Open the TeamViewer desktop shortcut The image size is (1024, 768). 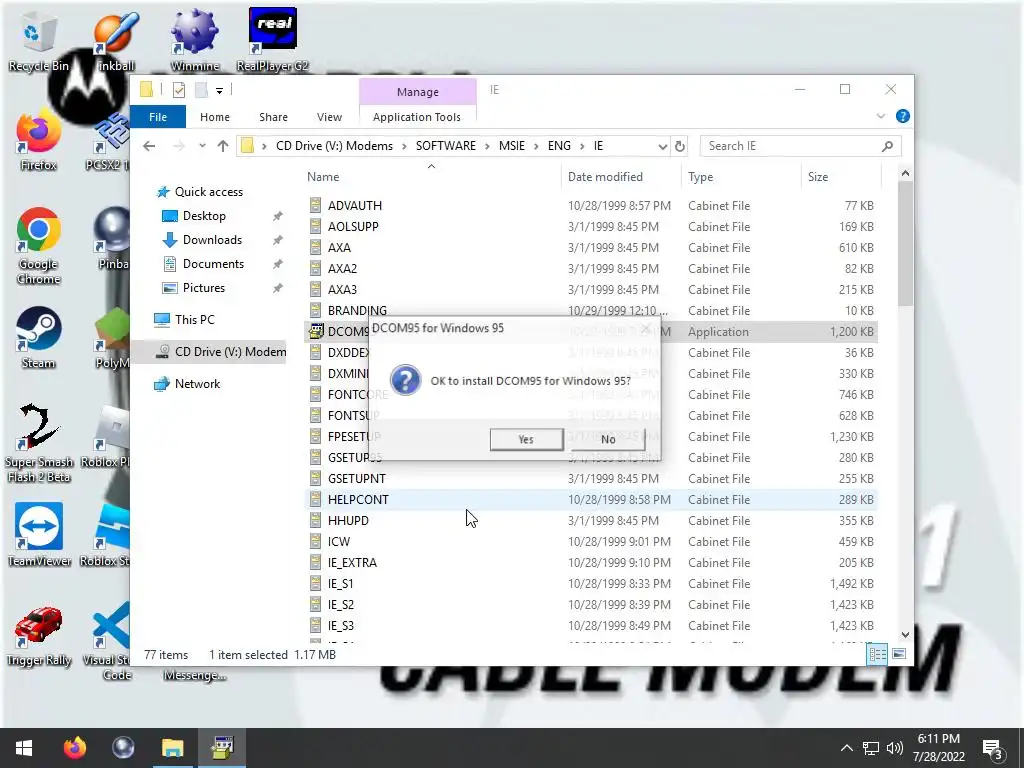39,536
